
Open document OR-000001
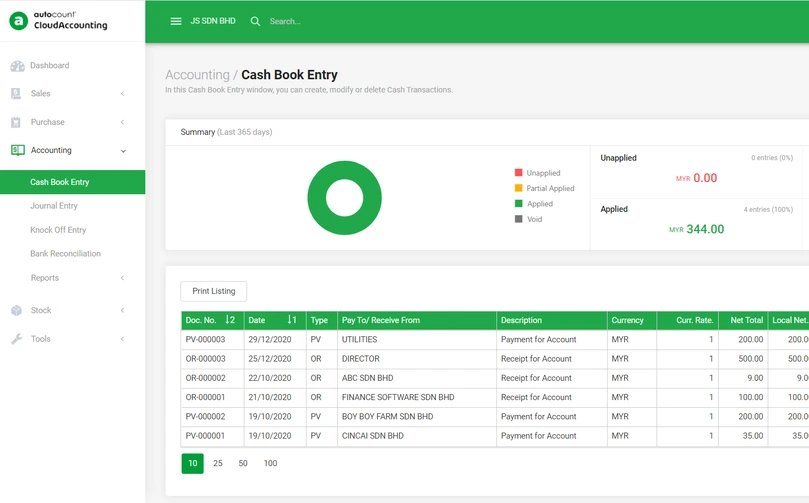(205, 397)
